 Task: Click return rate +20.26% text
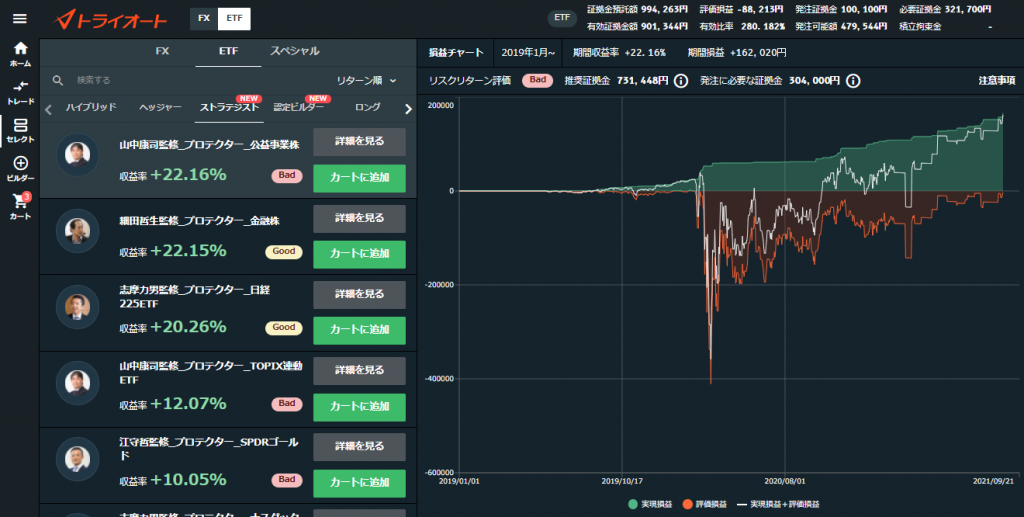pos(188,327)
